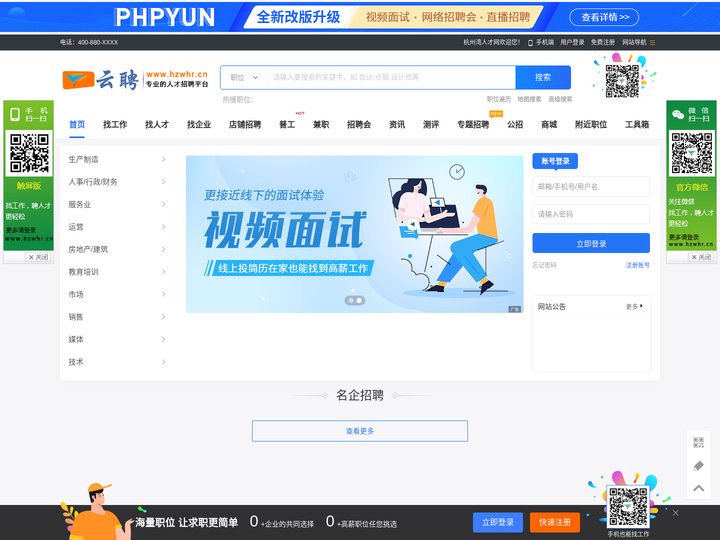Click the 搜索 search button
Viewport: 720px width, 540px height.
coord(543,77)
